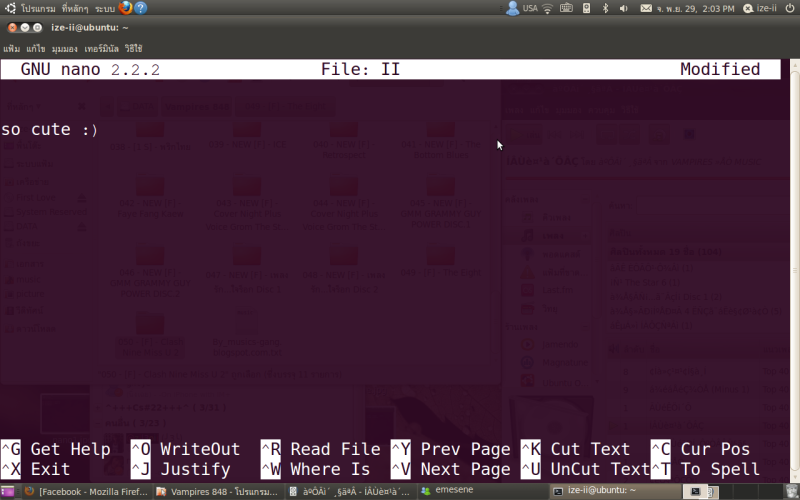The image size is (800, 500).
Task: Click the '^W Where Is' shortcut label
Action: pos(315,469)
